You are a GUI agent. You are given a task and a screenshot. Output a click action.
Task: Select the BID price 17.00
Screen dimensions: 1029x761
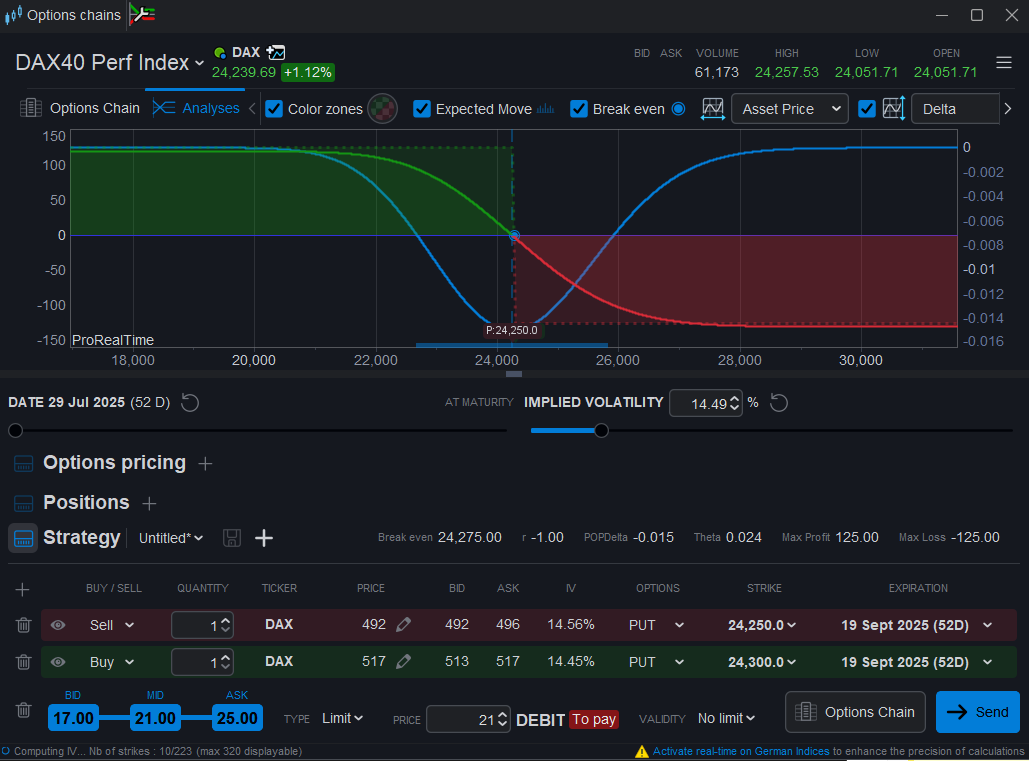73,718
